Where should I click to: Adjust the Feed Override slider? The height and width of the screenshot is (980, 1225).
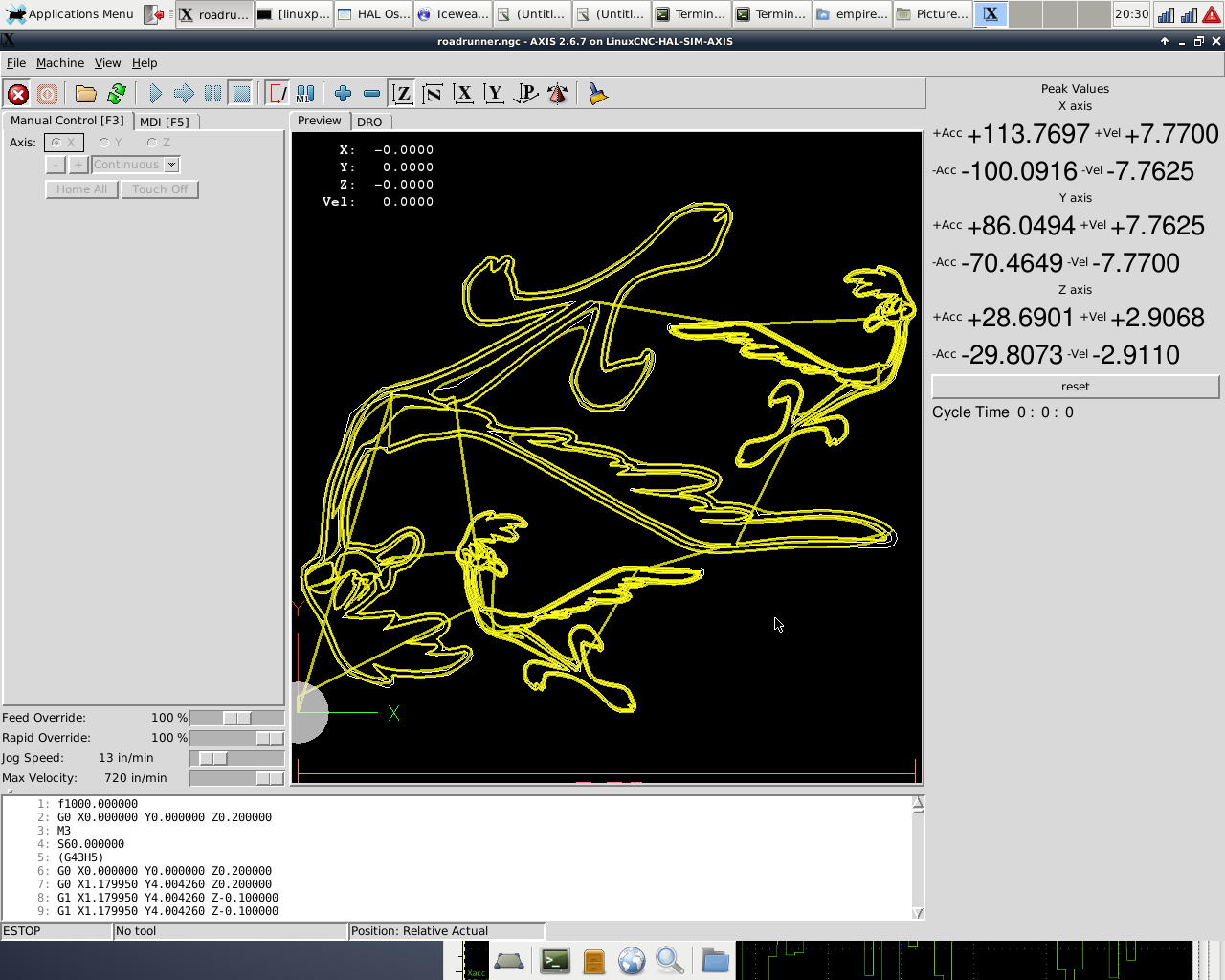point(237,718)
